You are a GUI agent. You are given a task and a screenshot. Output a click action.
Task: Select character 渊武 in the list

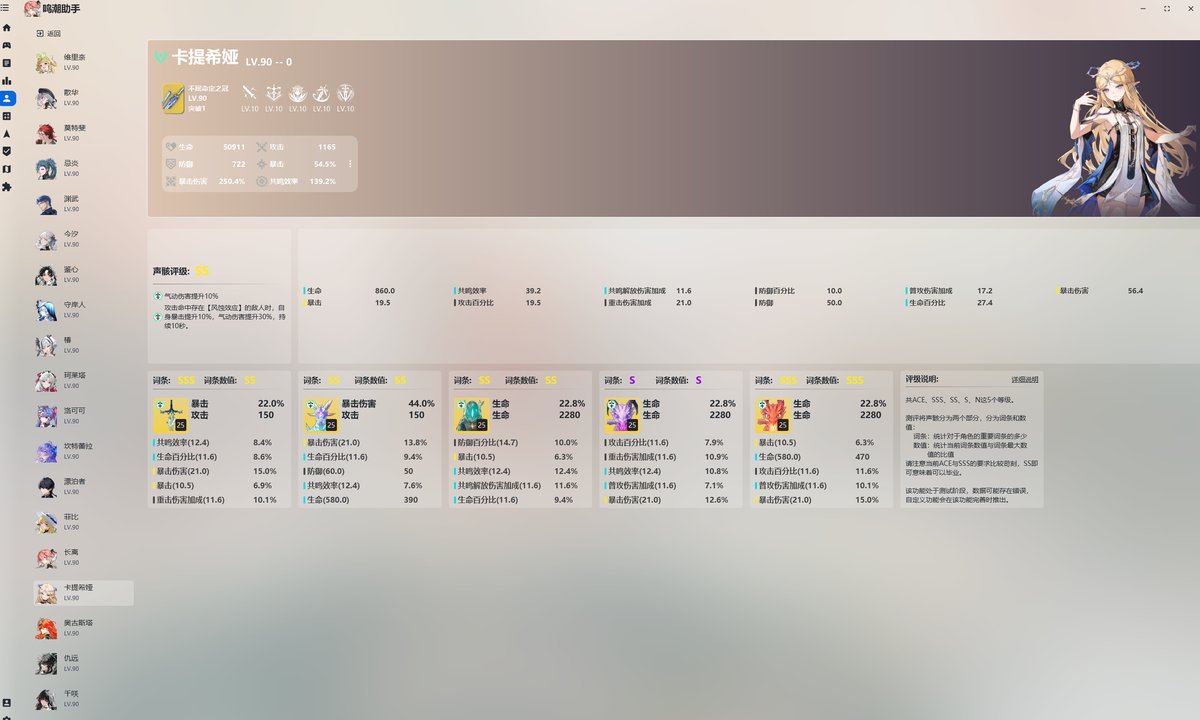tap(83, 204)
